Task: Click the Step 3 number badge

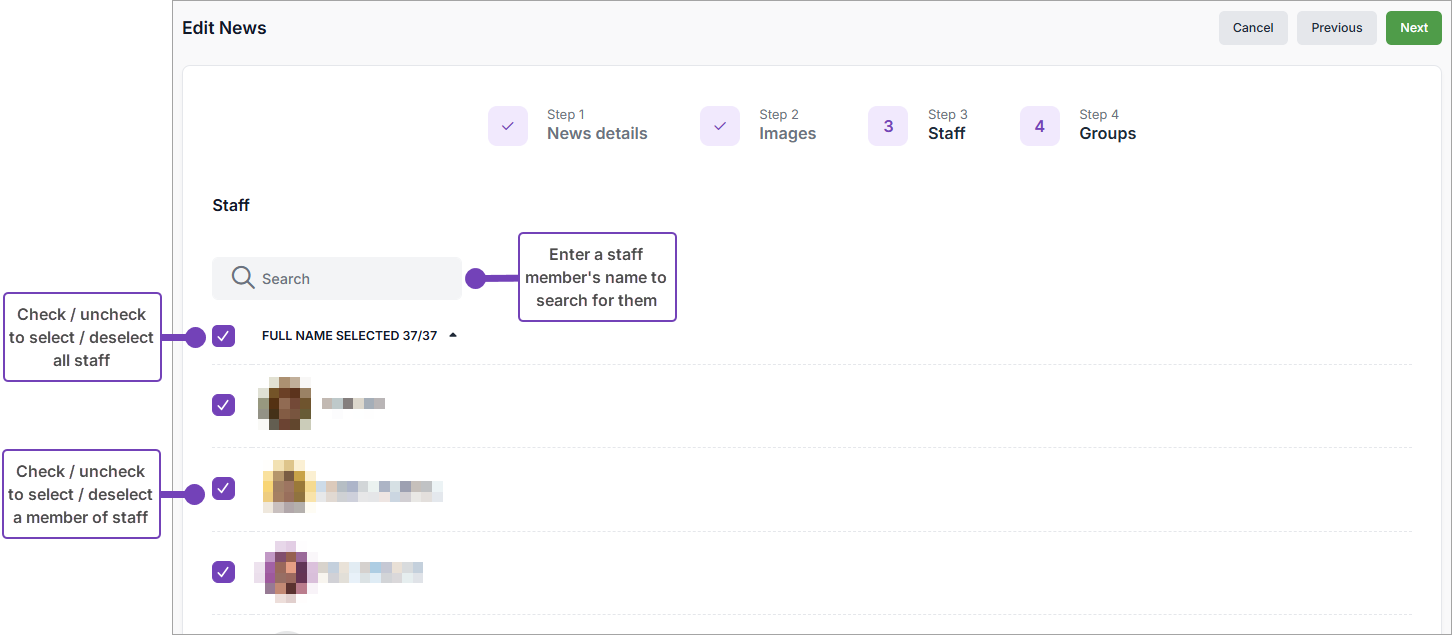Action: [x=888, y=126]
